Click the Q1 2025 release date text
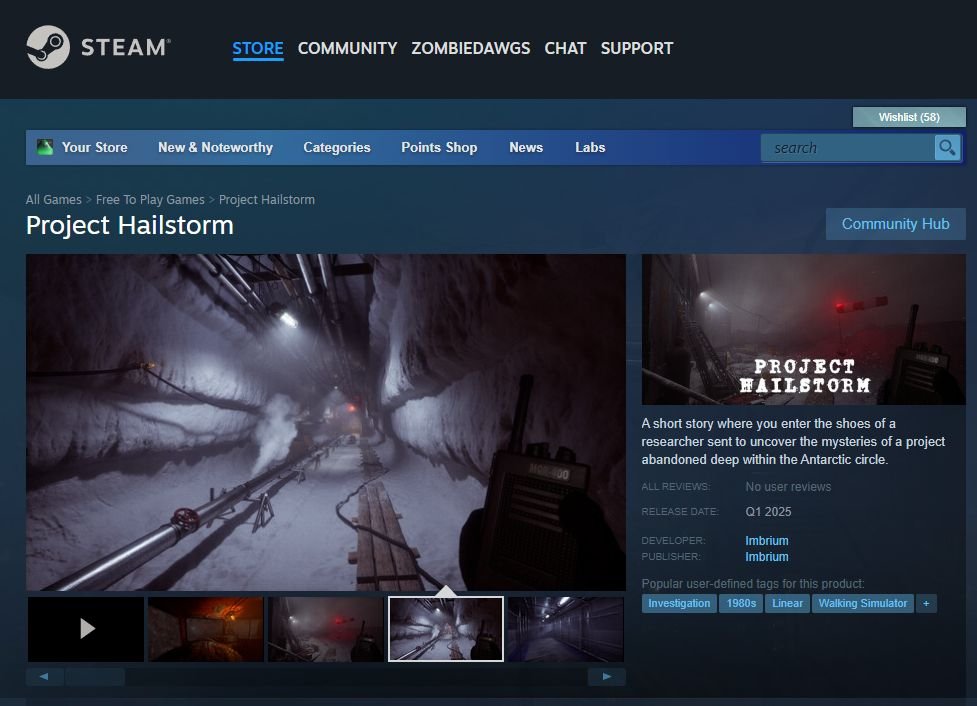This screenshot has width=977, height=706. coord(768,512)
